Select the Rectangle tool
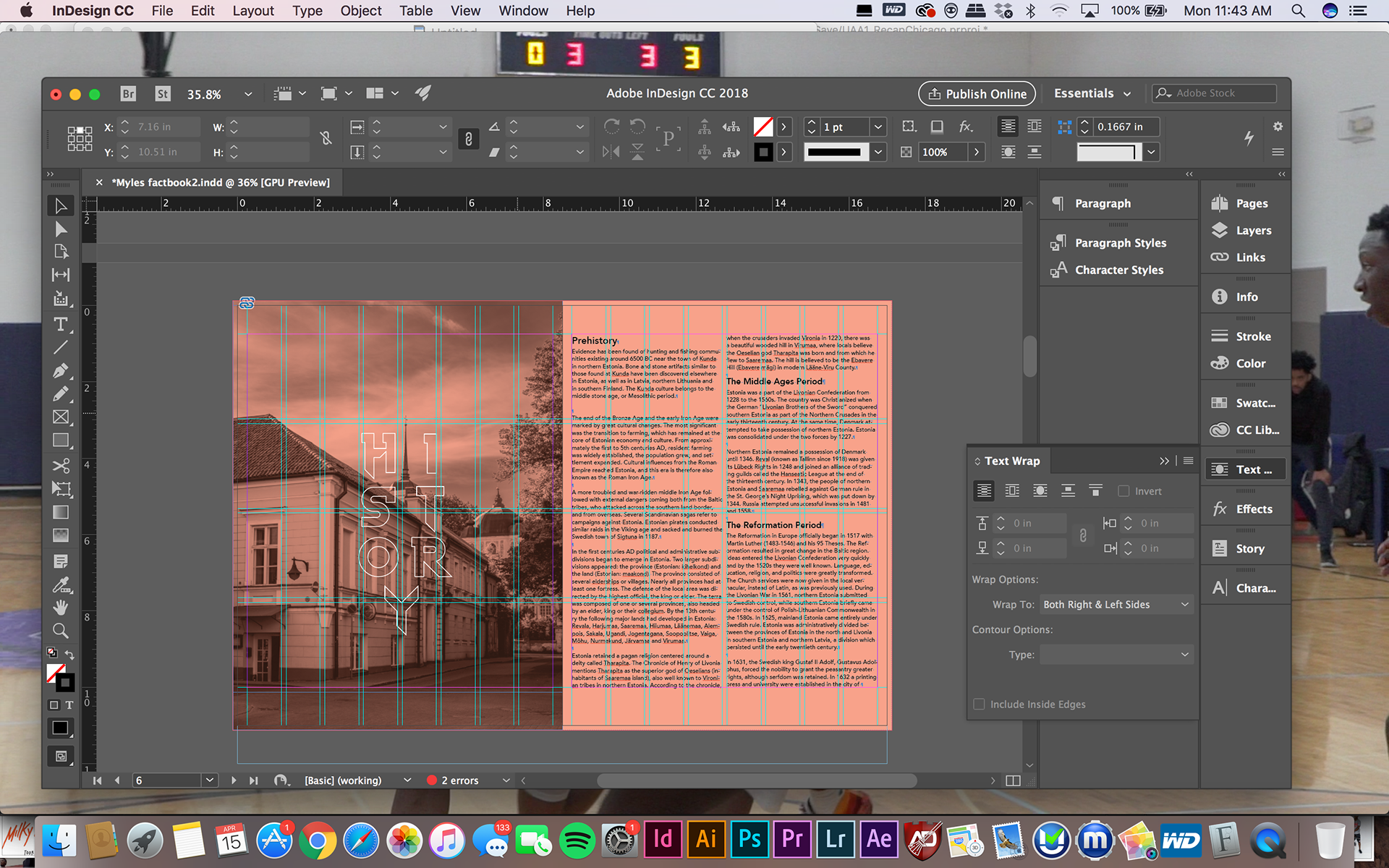Screen dimensions: 1389x868 pyautogui.click(x=61, y=441)
